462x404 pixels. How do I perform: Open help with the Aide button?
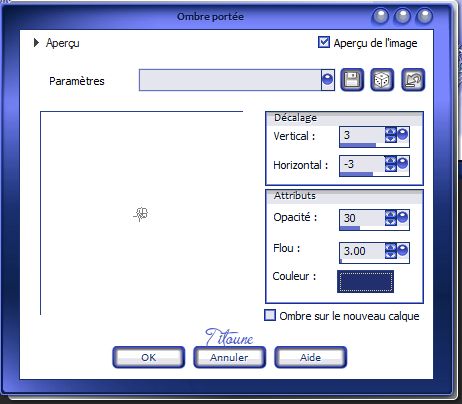311,357
